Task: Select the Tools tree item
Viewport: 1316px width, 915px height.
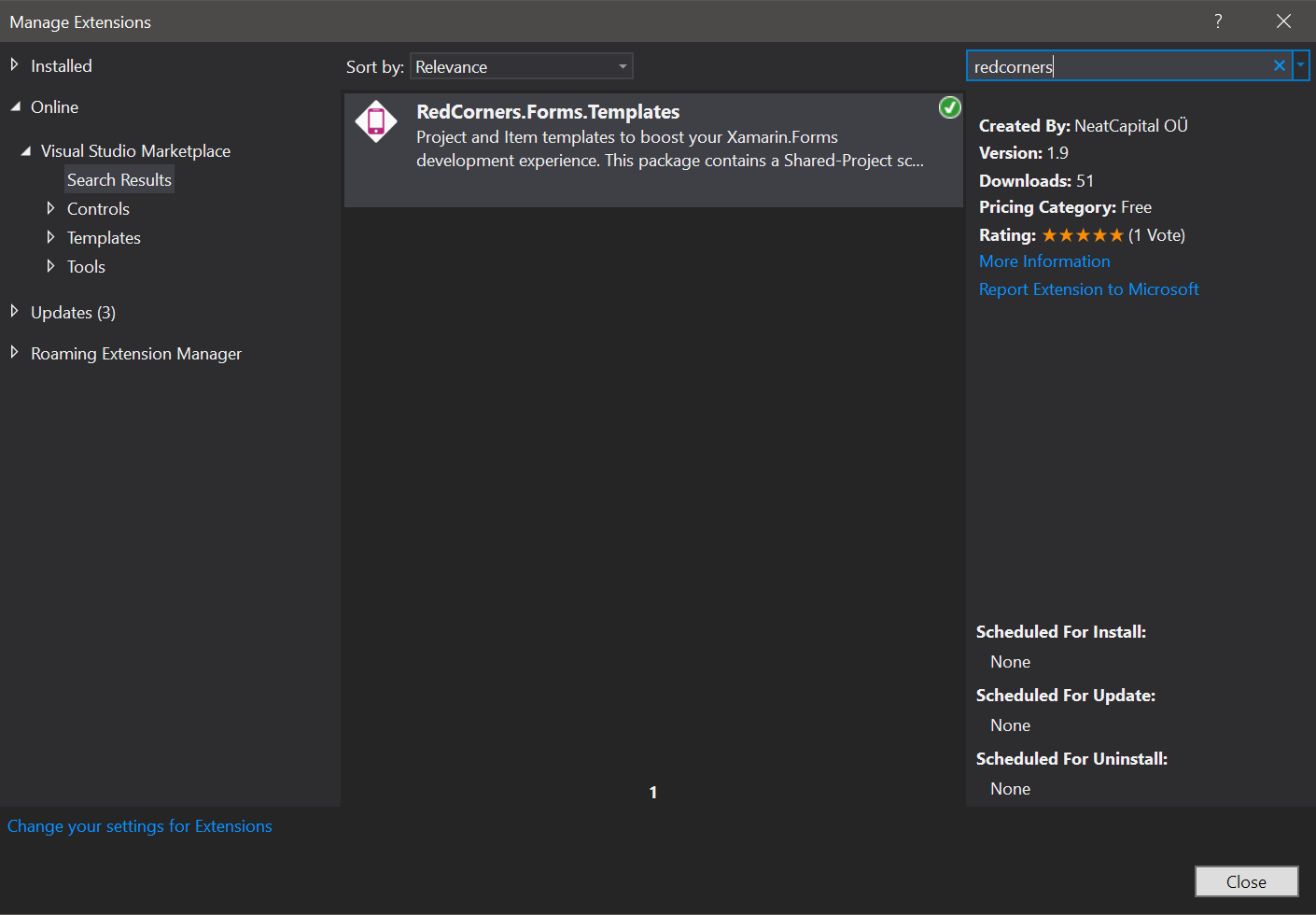Action: tap(86, 267)
